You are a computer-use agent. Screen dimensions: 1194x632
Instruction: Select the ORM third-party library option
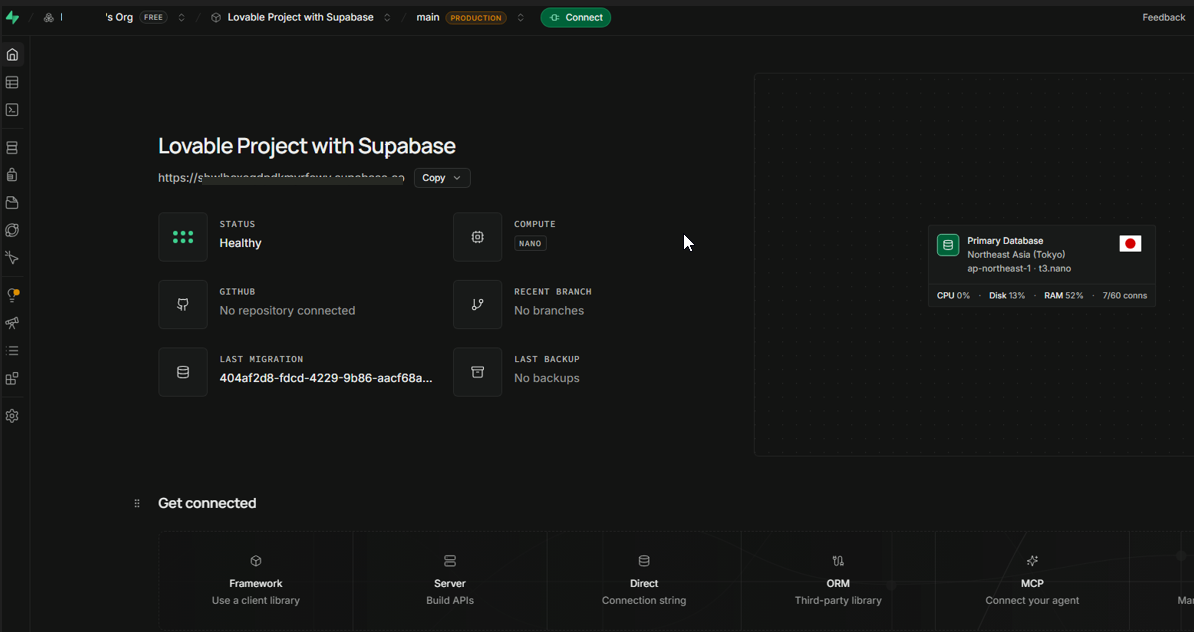pyautogui.click(x=838, y=581)
